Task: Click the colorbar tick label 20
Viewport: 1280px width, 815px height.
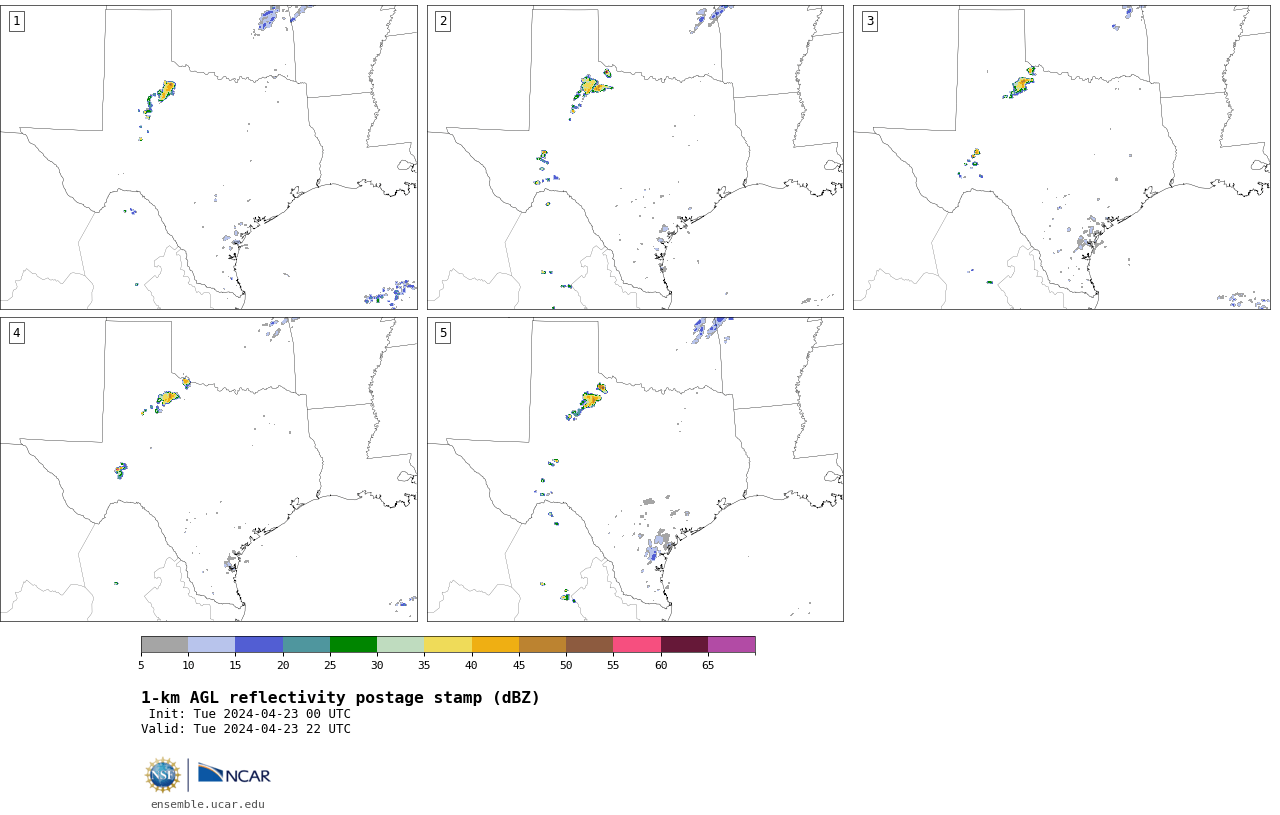Action: point(283,665)
